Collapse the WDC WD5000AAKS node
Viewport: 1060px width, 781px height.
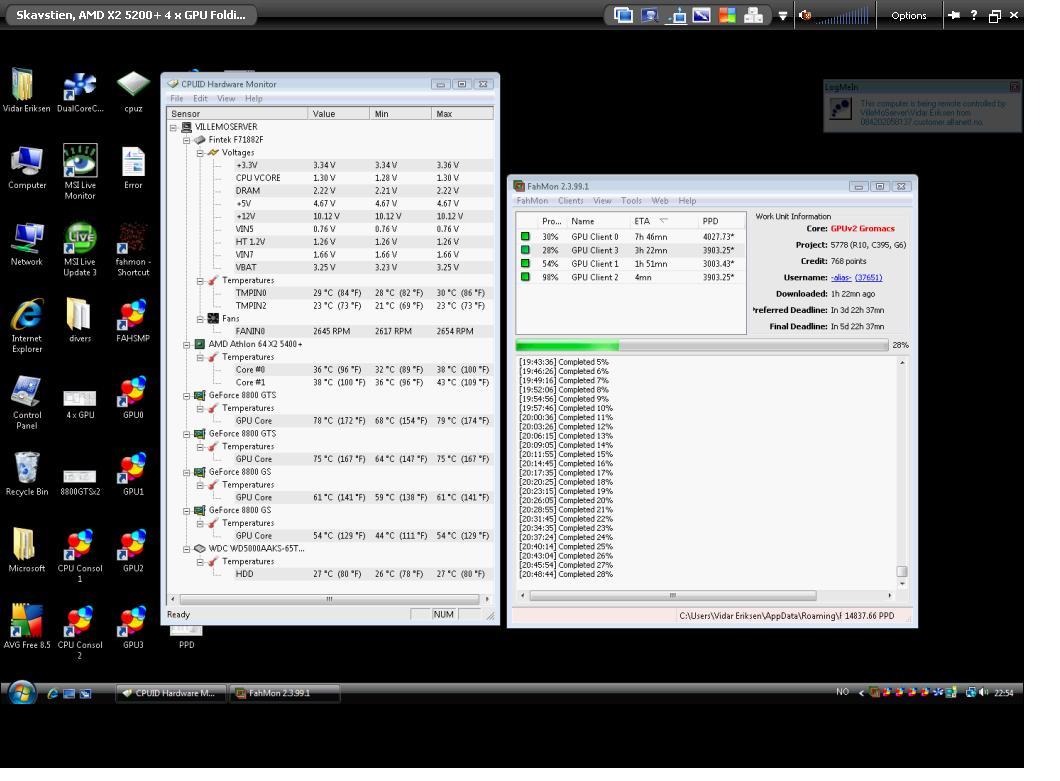pos(187,549)
